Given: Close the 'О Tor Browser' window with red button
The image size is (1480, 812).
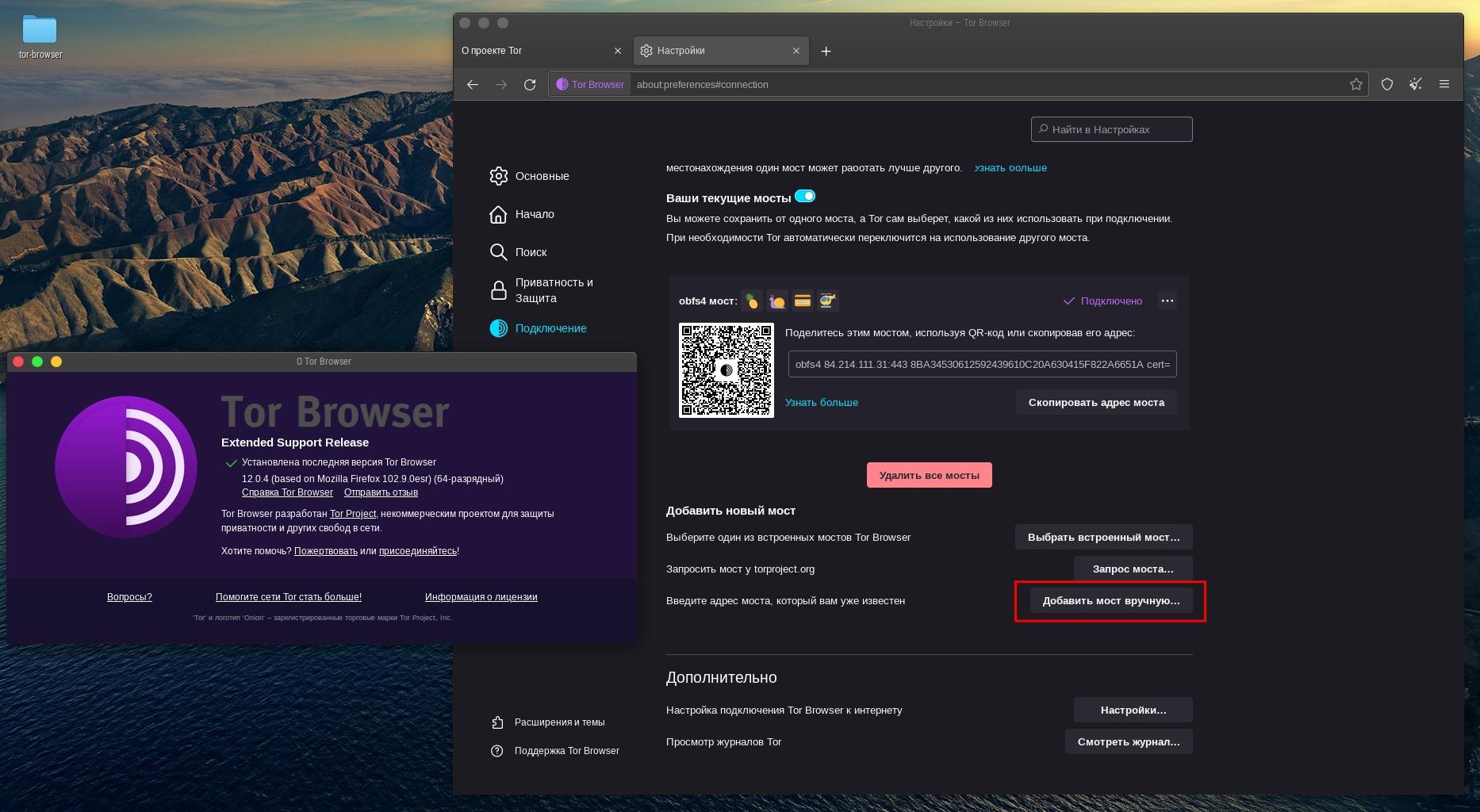Looking at the screenshot, I should (x=18, y=362).
